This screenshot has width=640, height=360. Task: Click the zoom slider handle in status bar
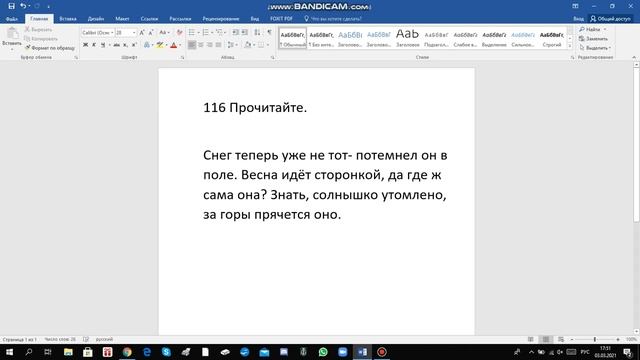[595, 339]
